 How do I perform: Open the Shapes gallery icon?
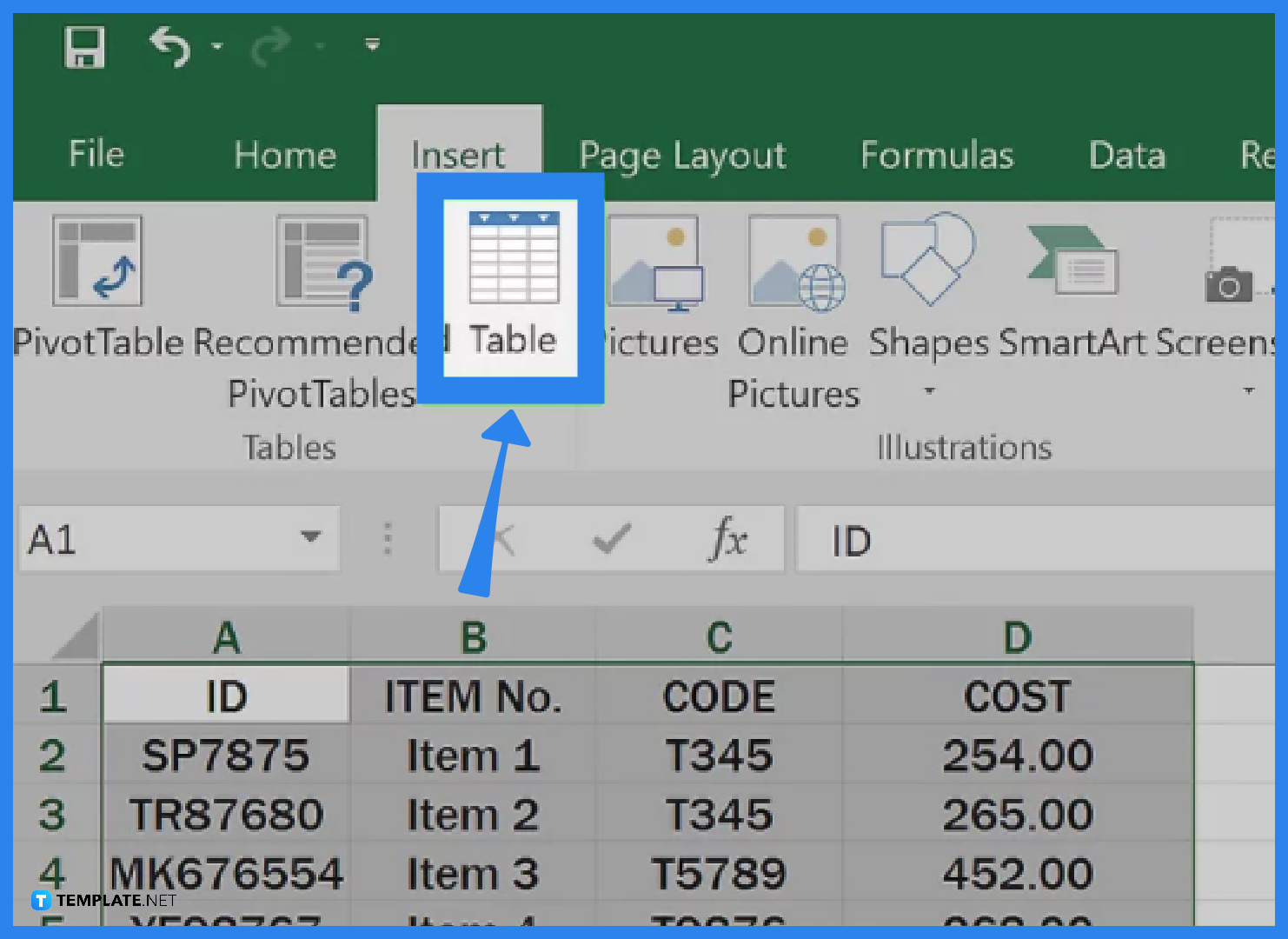click(x=926, y=261)
